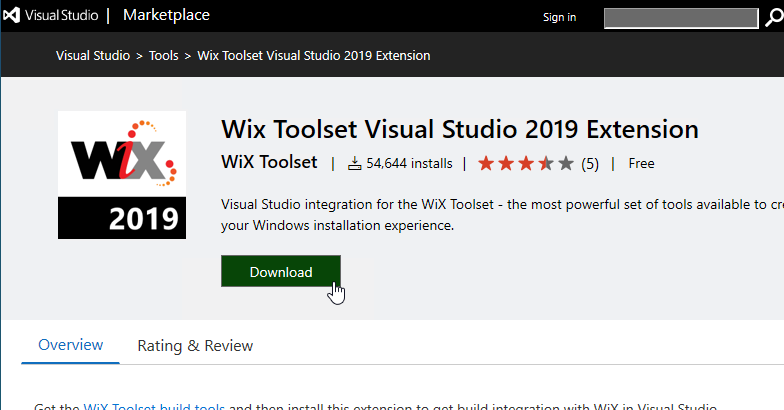Open the Tools breadcrumb
This screenshot has width=784, height=410.
(x=164, y=56)
